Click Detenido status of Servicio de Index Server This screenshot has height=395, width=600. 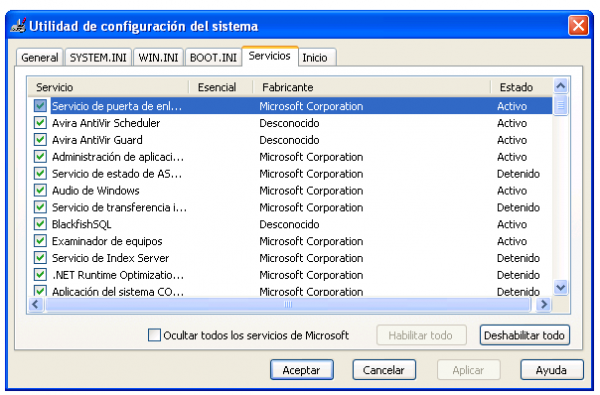518,258
